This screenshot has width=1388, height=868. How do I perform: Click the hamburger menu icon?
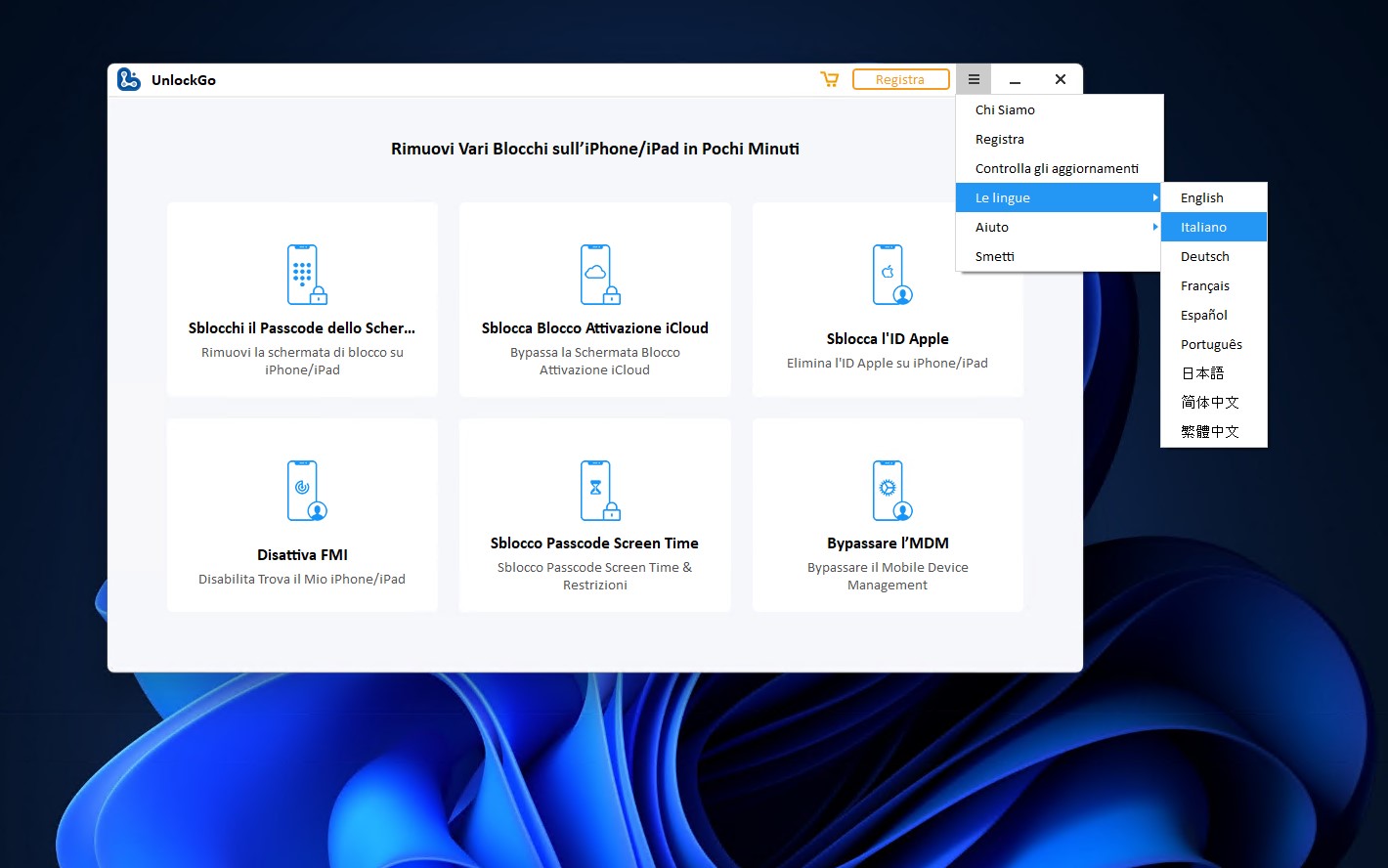[x=974, y=79]
